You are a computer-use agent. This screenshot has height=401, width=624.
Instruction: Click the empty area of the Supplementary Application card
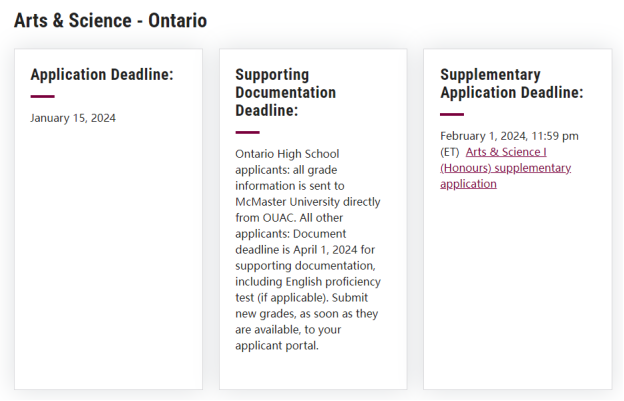517,290
